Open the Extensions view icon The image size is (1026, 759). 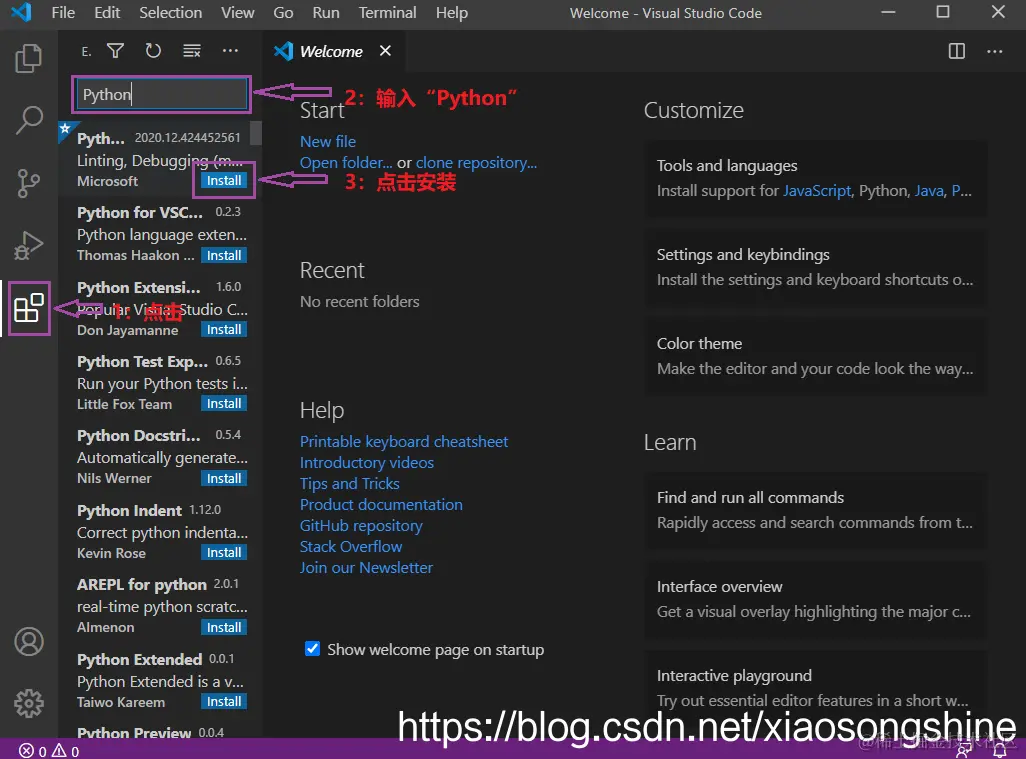[x=29, y=308]
